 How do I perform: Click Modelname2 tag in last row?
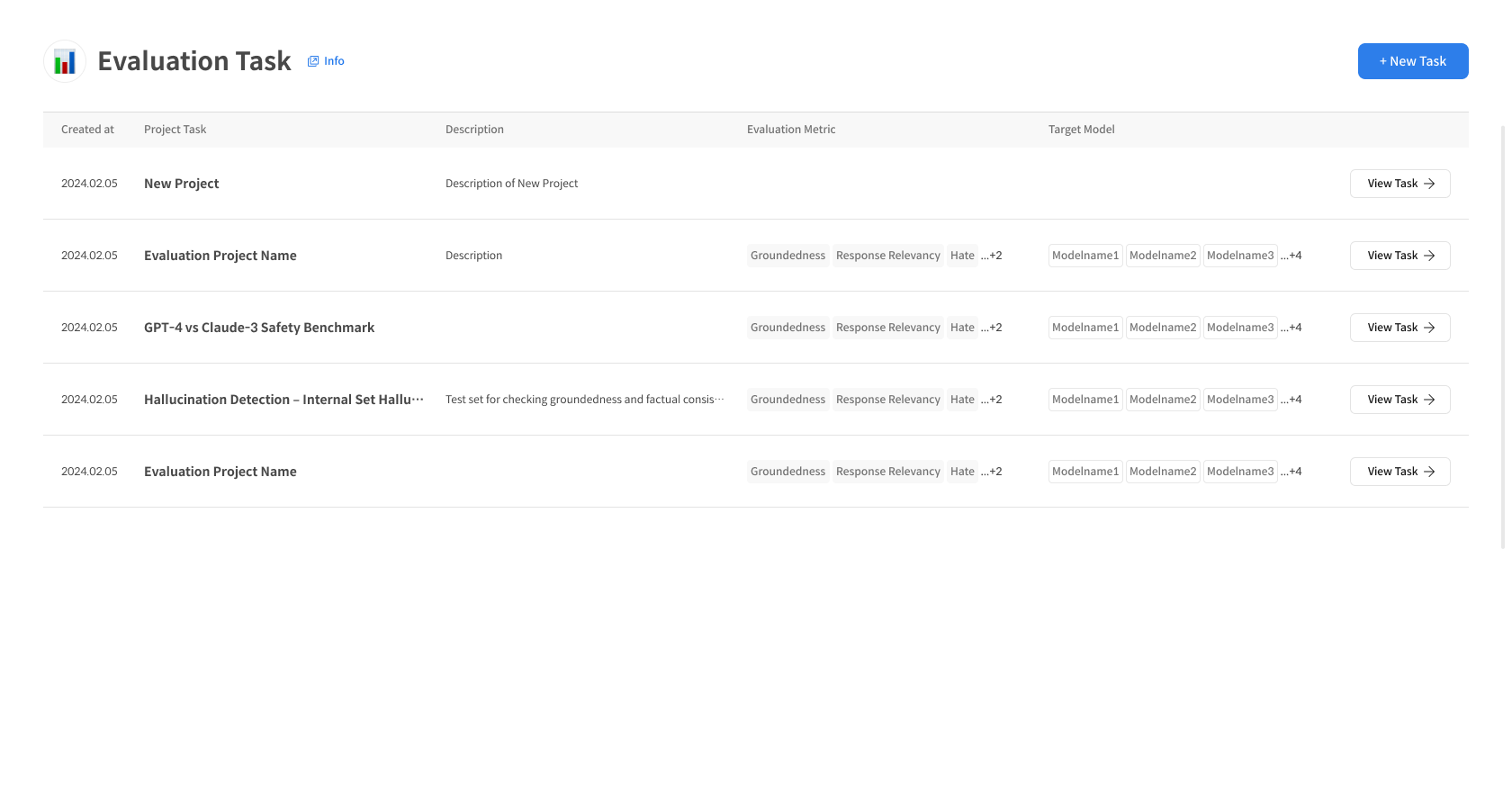(x=1163, y=472)
